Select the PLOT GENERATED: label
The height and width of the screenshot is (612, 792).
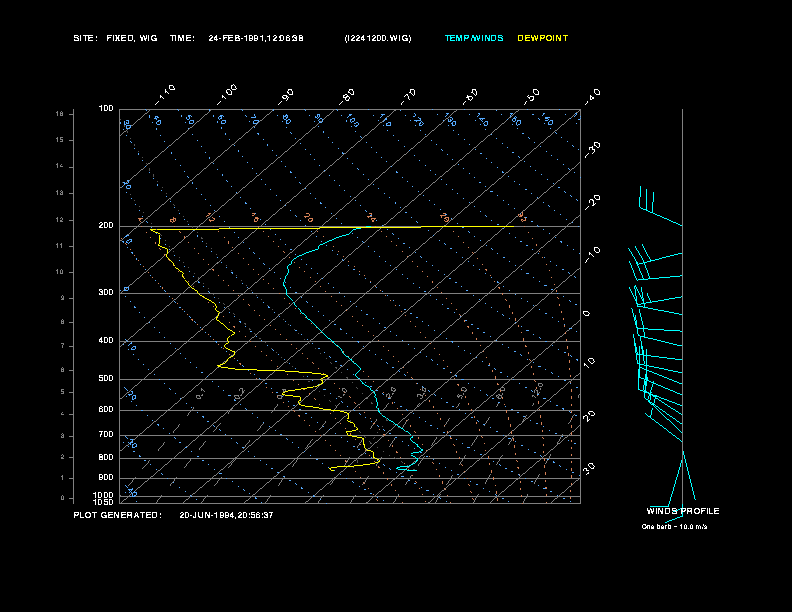point(118,515)
